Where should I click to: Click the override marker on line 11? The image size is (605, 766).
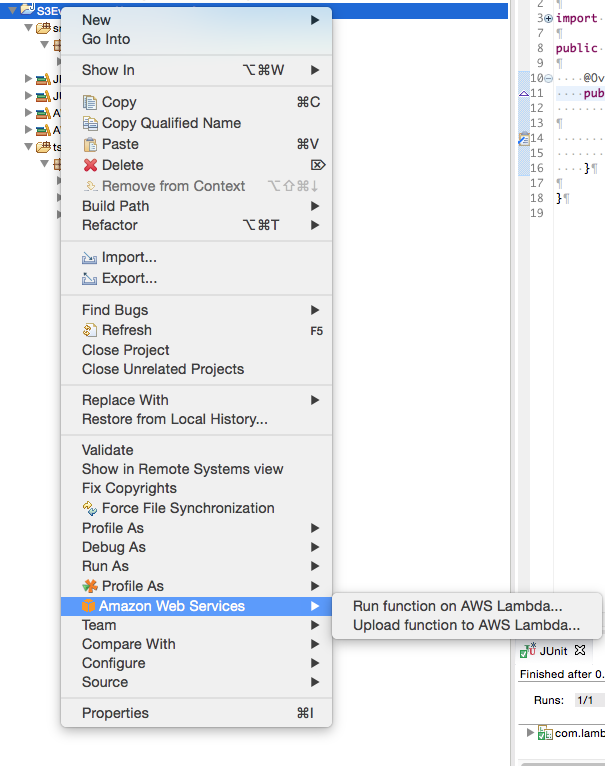pos(523,93)
